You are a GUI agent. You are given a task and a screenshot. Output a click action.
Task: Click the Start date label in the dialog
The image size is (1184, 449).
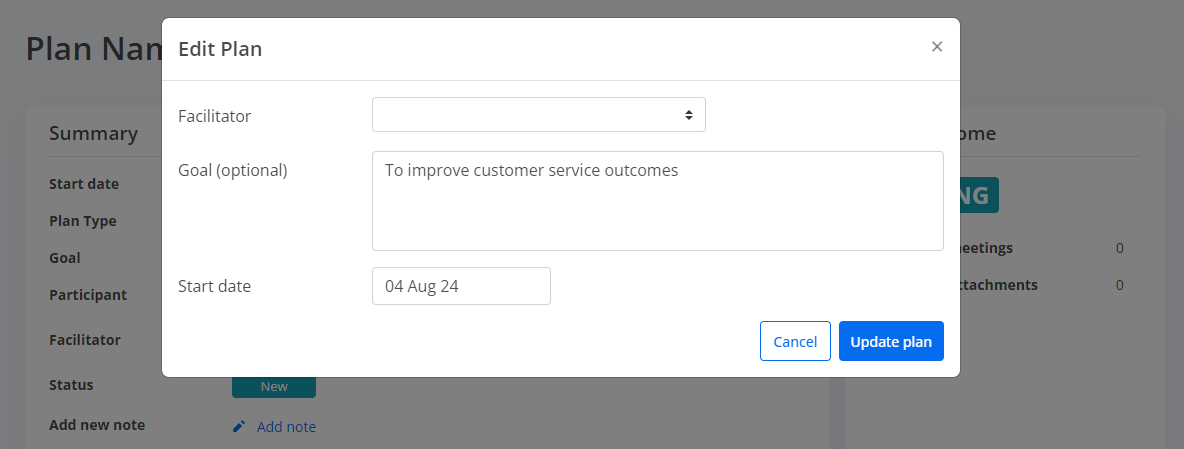(x=214, y=287)
